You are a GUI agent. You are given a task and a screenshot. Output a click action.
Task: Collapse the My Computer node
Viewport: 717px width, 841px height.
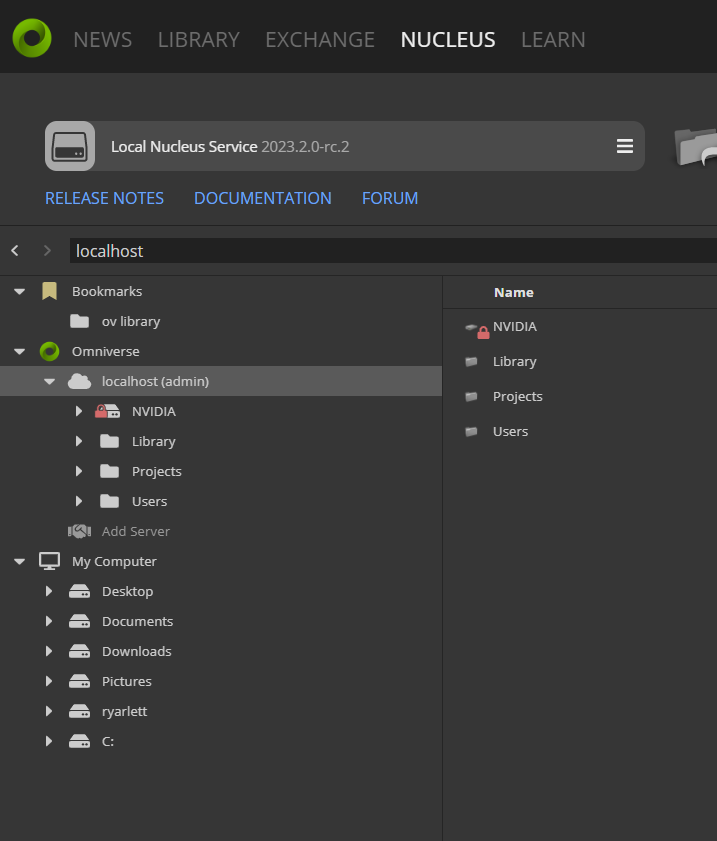pyautogui.click(x=19, y=562)
